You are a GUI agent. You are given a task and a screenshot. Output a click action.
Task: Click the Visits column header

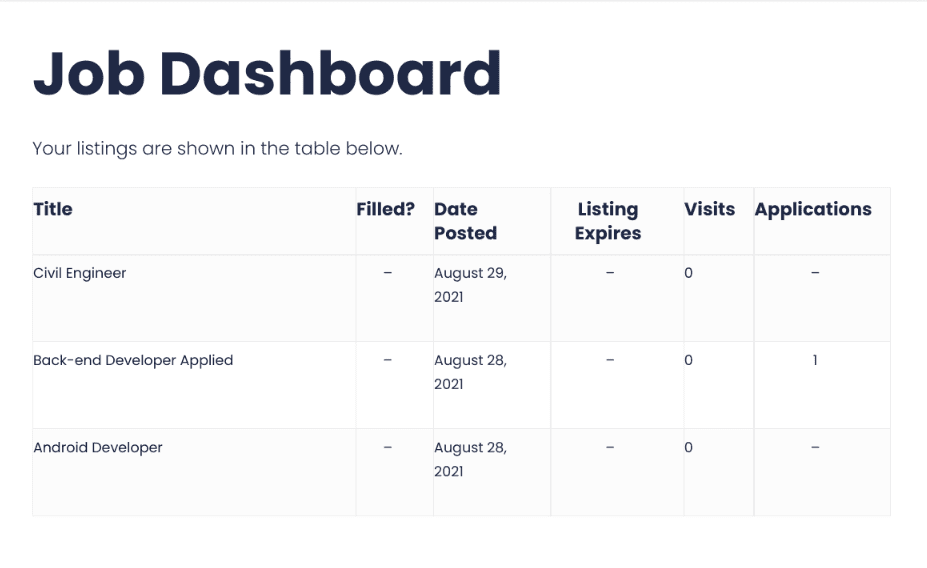709,209
